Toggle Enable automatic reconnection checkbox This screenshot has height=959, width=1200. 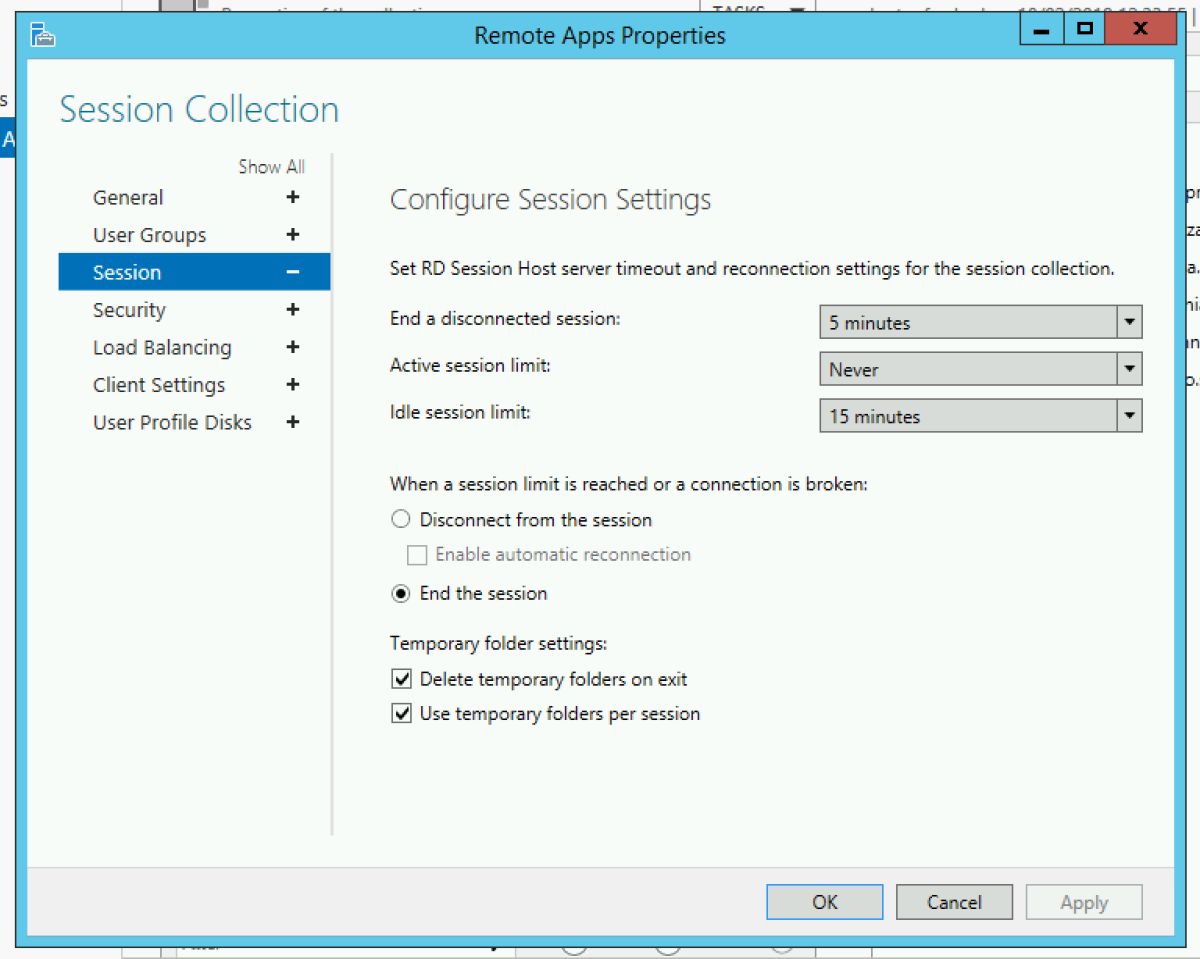coord(417,555)
